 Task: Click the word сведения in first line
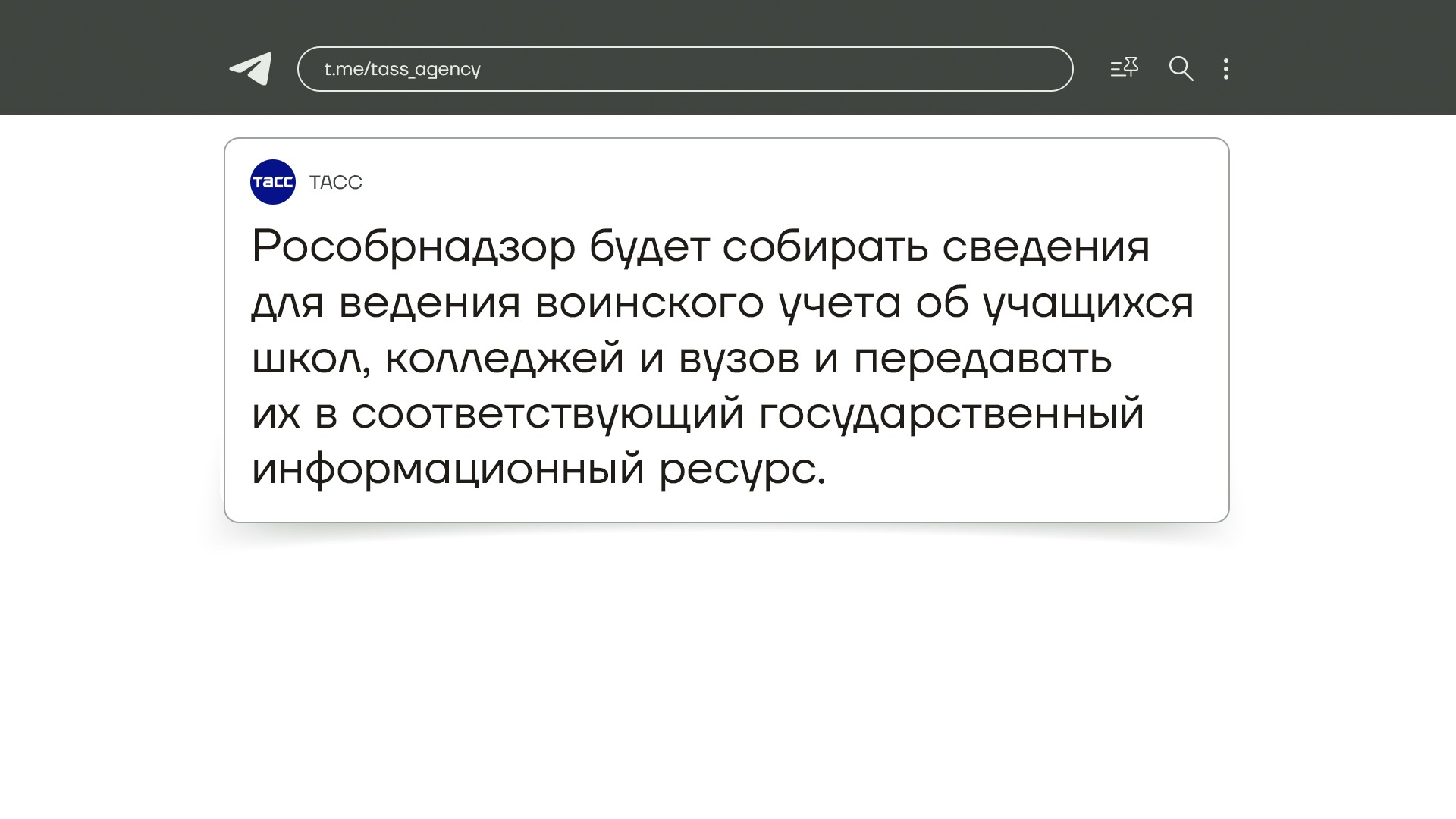click(1046, 247)
